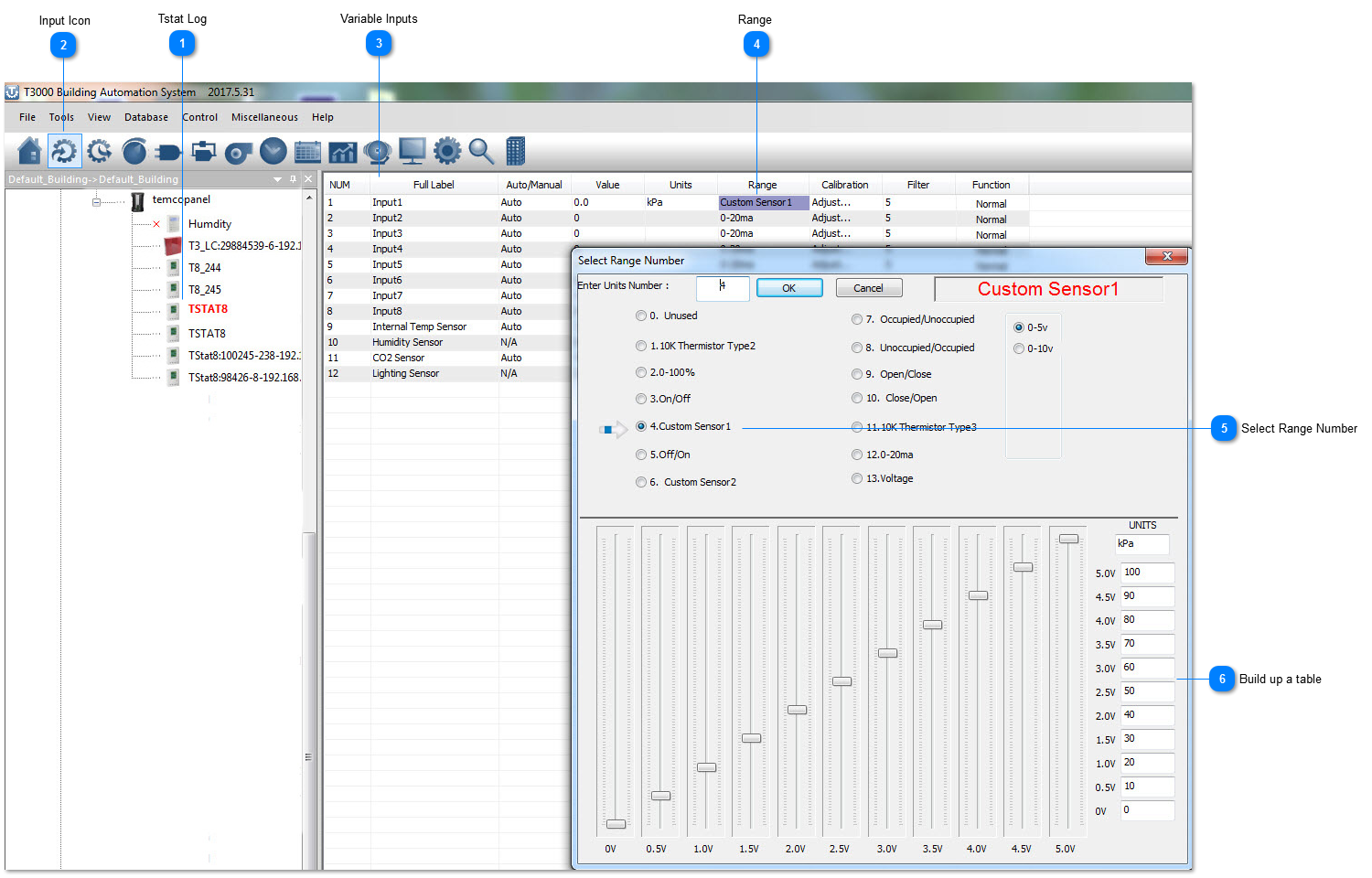Image resolution: width=1372 pixels, height=878 pixels.
Task: Click the 5.0V table value field
Action: click(1148, 573)
